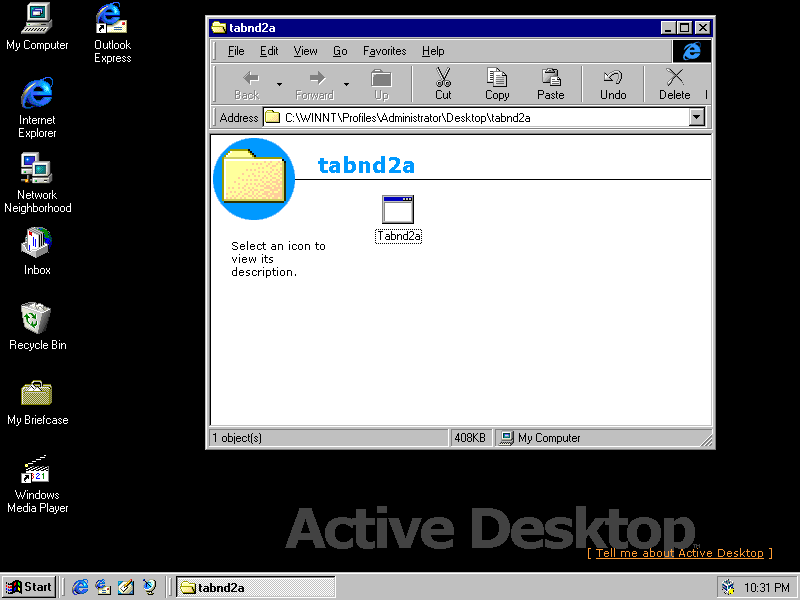Select My Briefcase desktop icon
The image size is (800, 600).
coord(37,402)
